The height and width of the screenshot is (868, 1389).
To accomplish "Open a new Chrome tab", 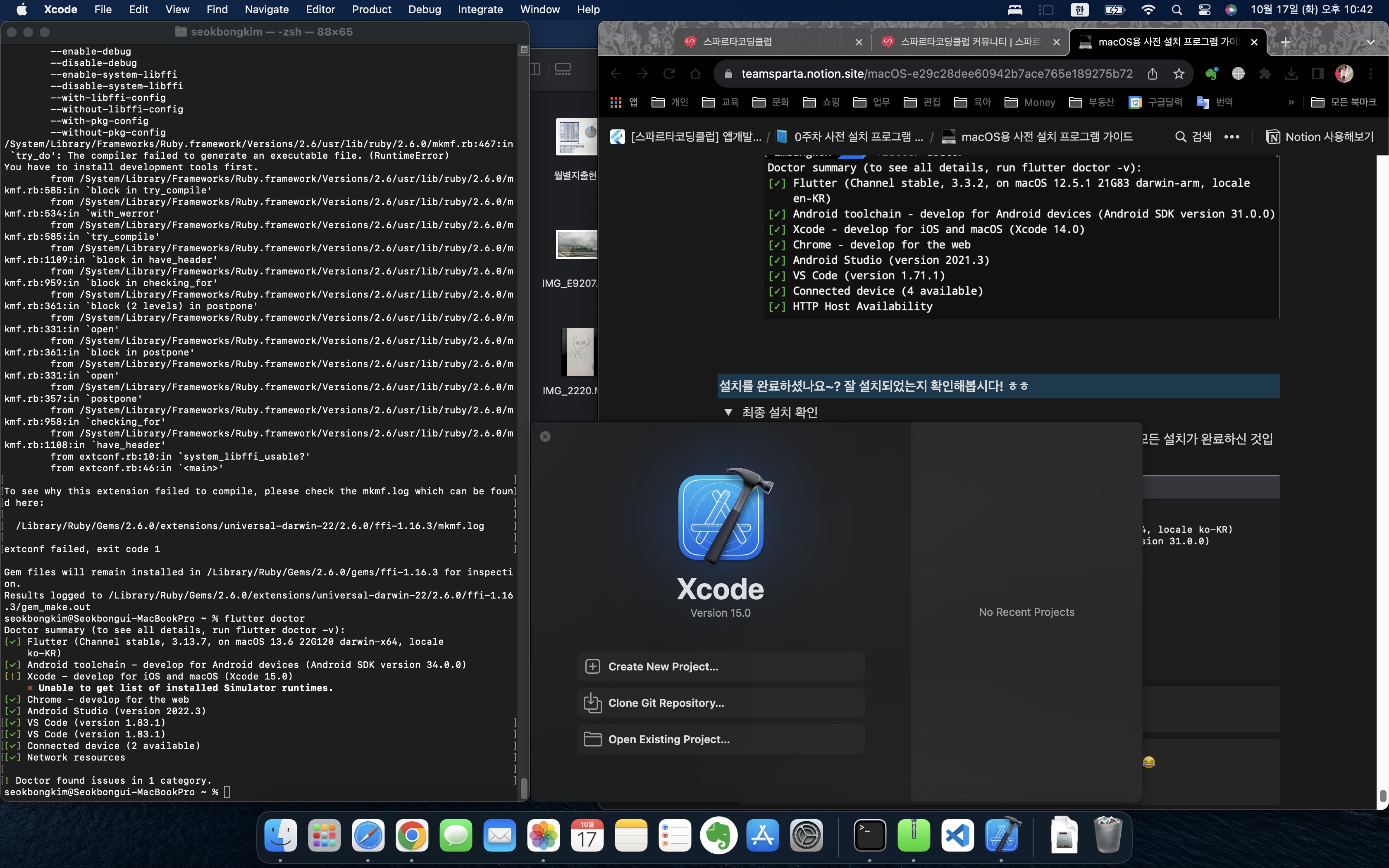I will point(1286,42).
